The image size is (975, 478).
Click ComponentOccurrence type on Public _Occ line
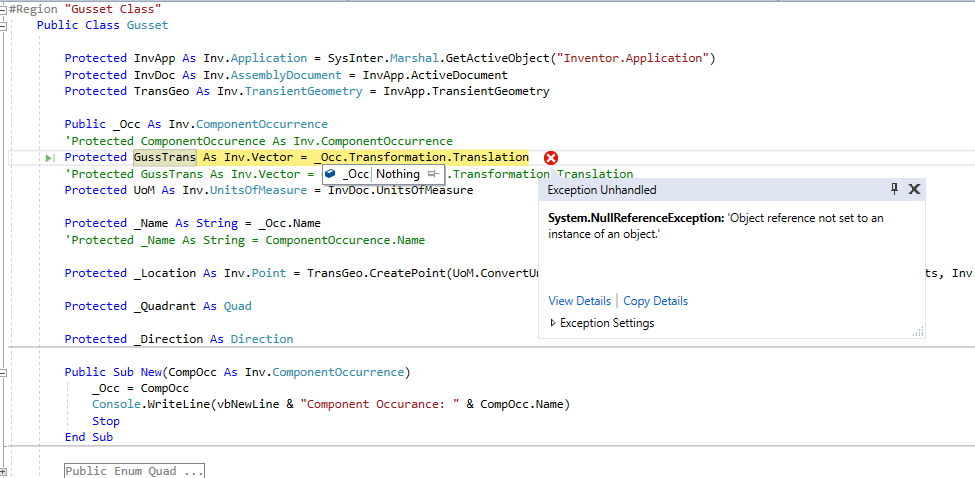[x=262, y=124]
